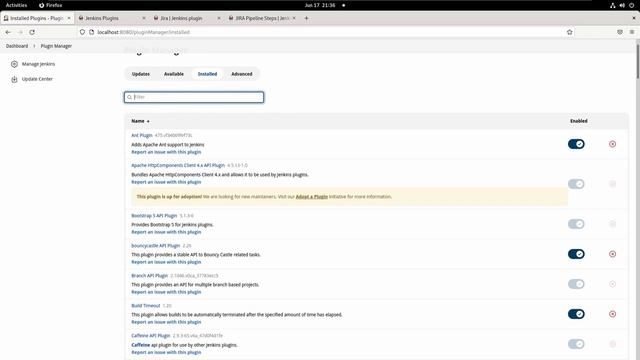Click the Update Center download icon
The height and width of the screenshot is (360, 640).
(x=14, y=79)
